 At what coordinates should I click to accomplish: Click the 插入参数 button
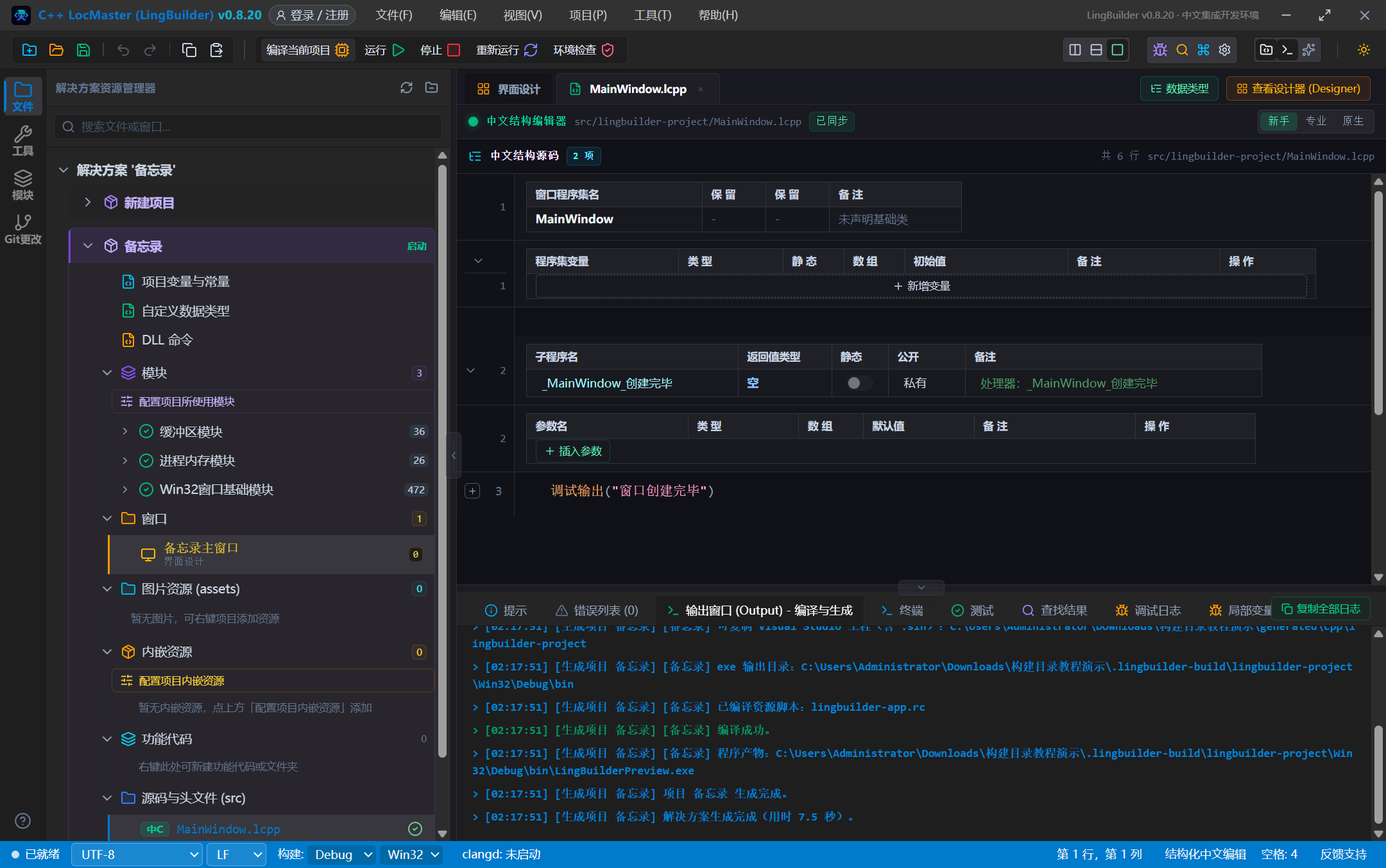[573, 451]
